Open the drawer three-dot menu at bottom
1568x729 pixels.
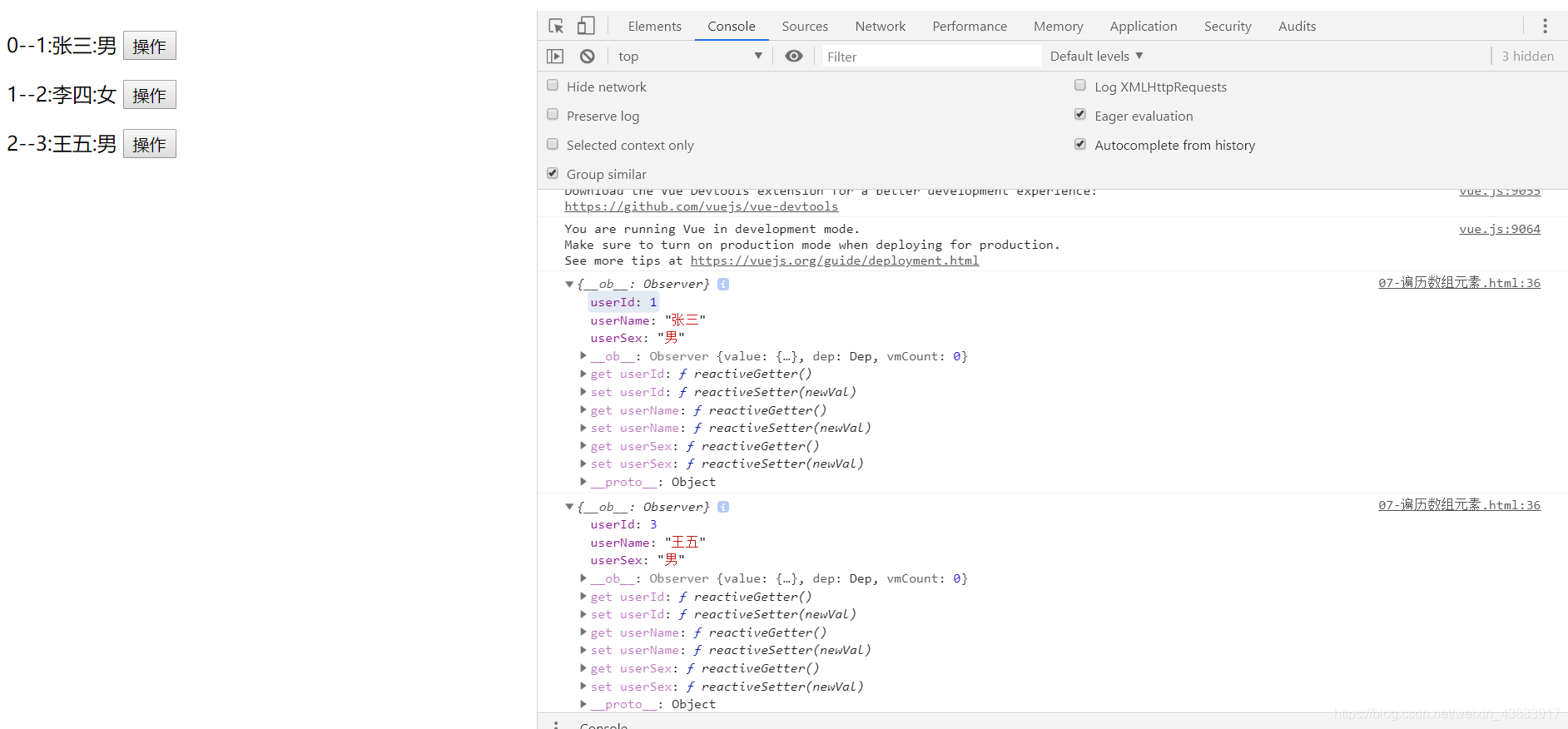click(556, 725)
